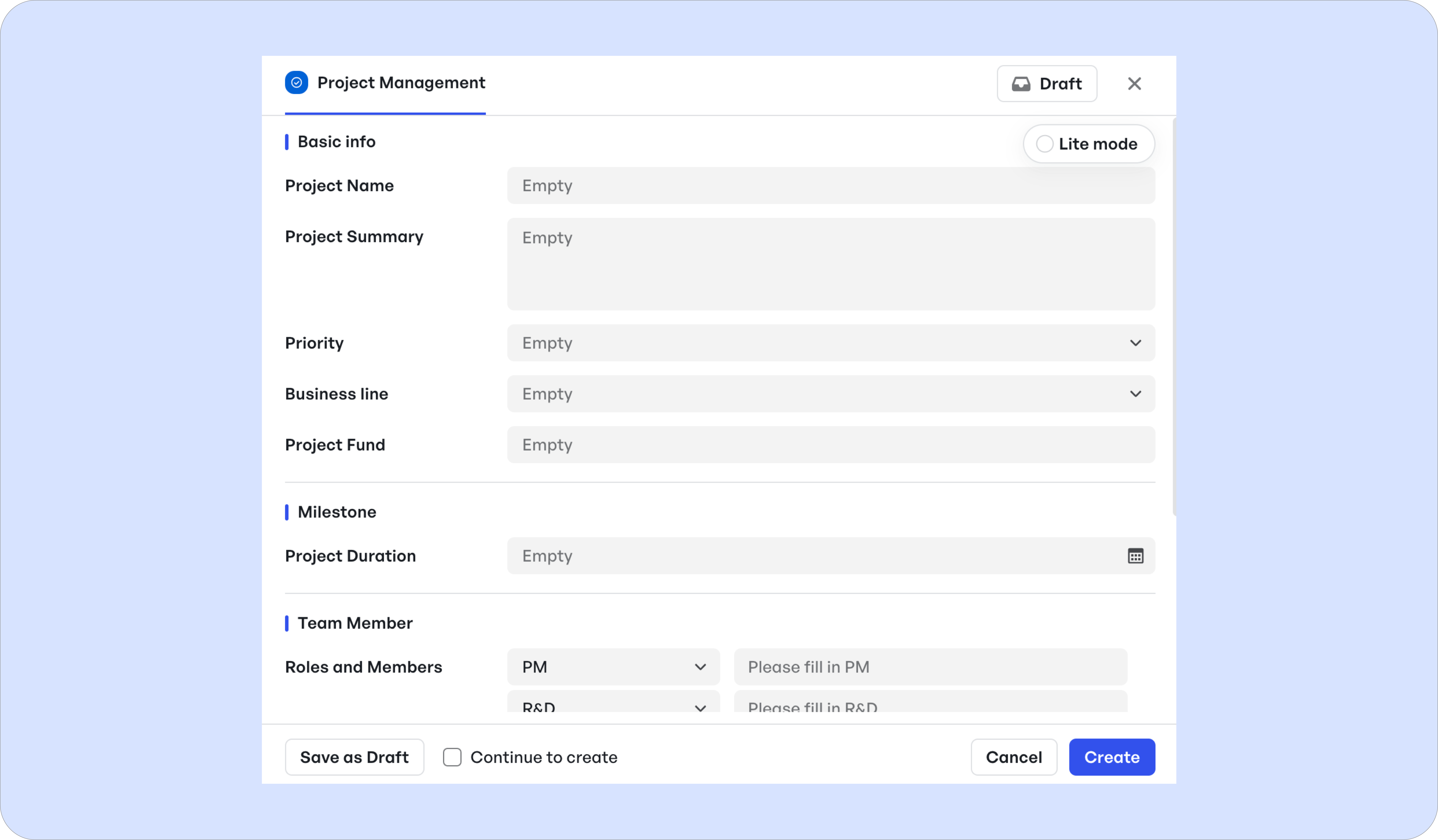This screenshot has height=840, width=1438.
Task: Click the calendar icon in Project Duration
Action: (1135, 556)
